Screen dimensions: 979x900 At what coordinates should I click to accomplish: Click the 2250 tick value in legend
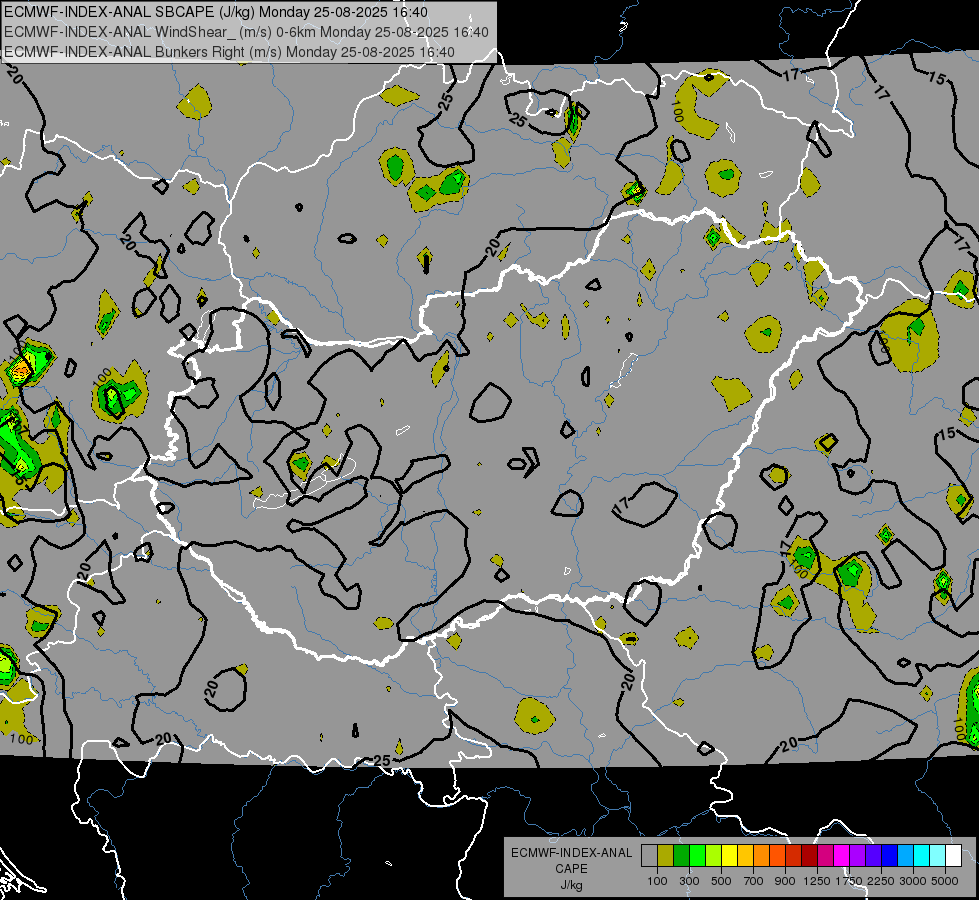(x=881, y=881)
